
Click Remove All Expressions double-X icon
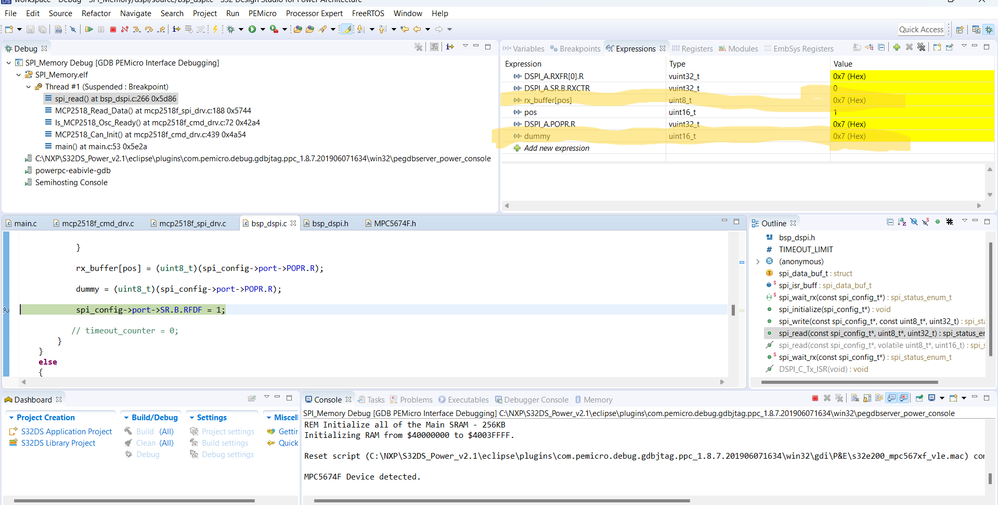[921, 48]
